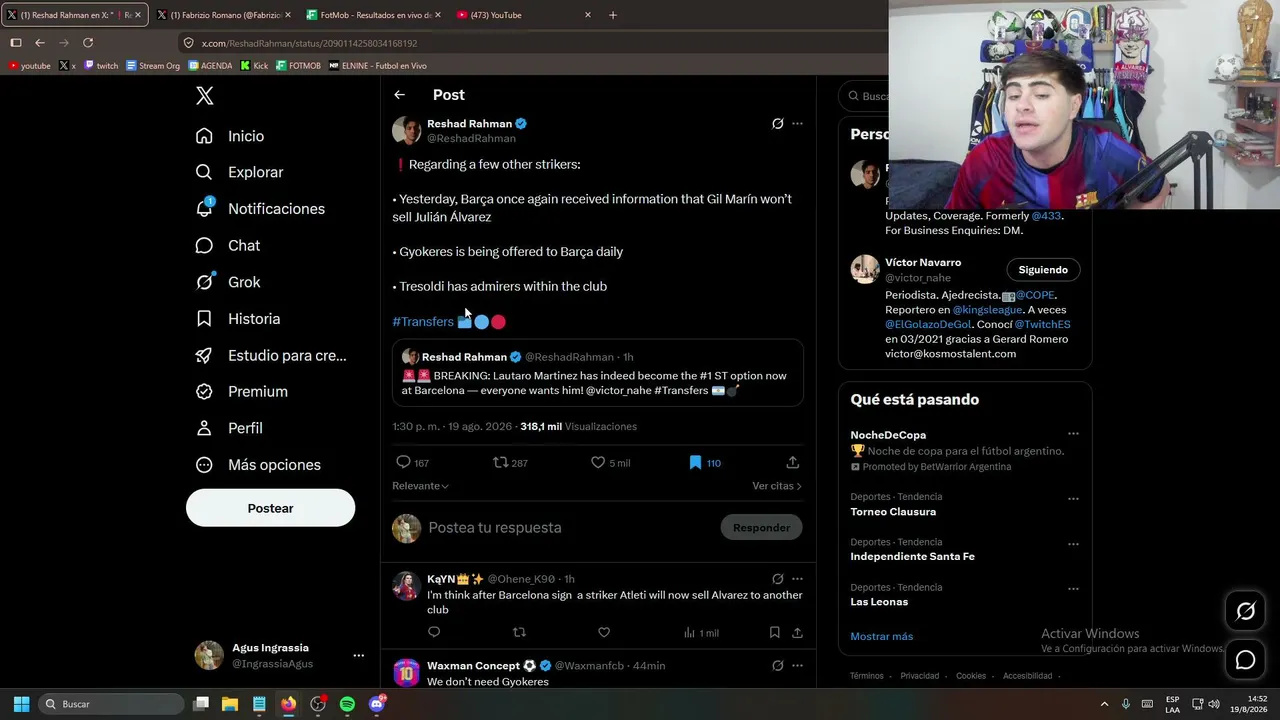Open Estudio para creadores in sidebar
Image resolution: width=1280 pixels, height=720 pixels.
click(x=271, y=355)
